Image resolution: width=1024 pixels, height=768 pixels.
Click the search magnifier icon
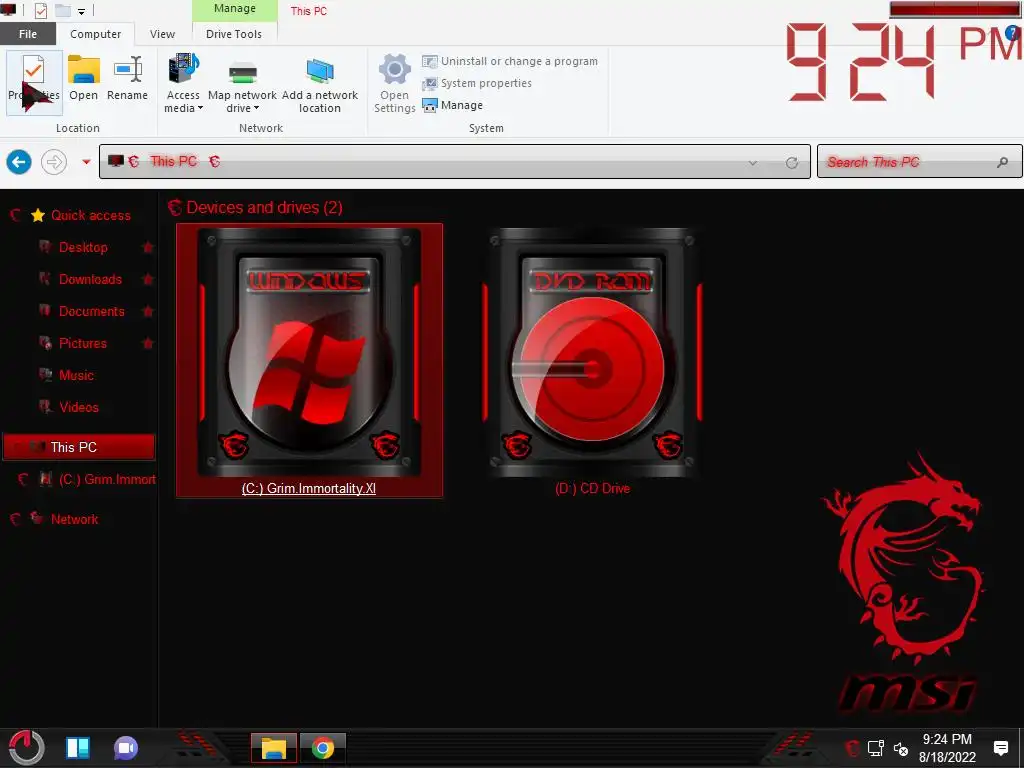(x=1002, y=162)
